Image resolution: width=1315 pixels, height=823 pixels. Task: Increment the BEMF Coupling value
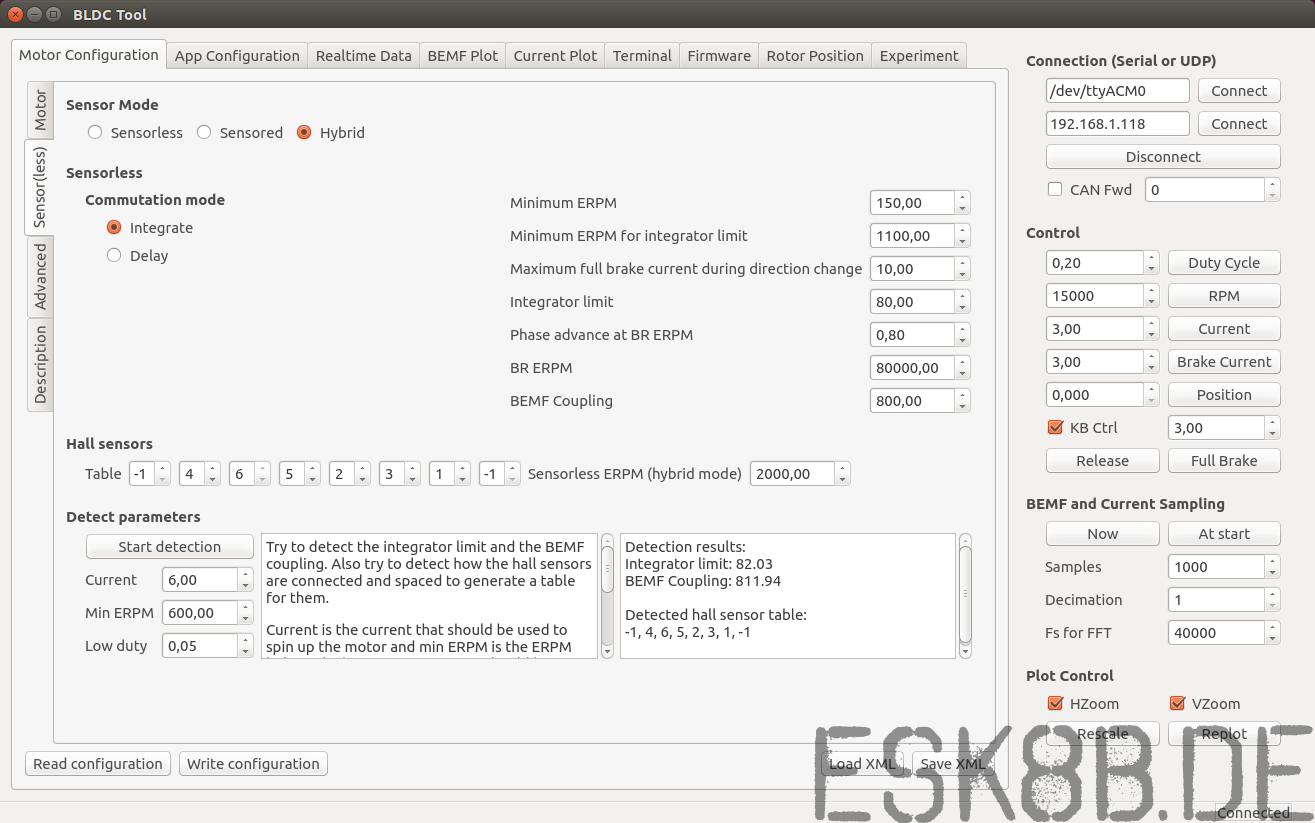click(962, 395)
